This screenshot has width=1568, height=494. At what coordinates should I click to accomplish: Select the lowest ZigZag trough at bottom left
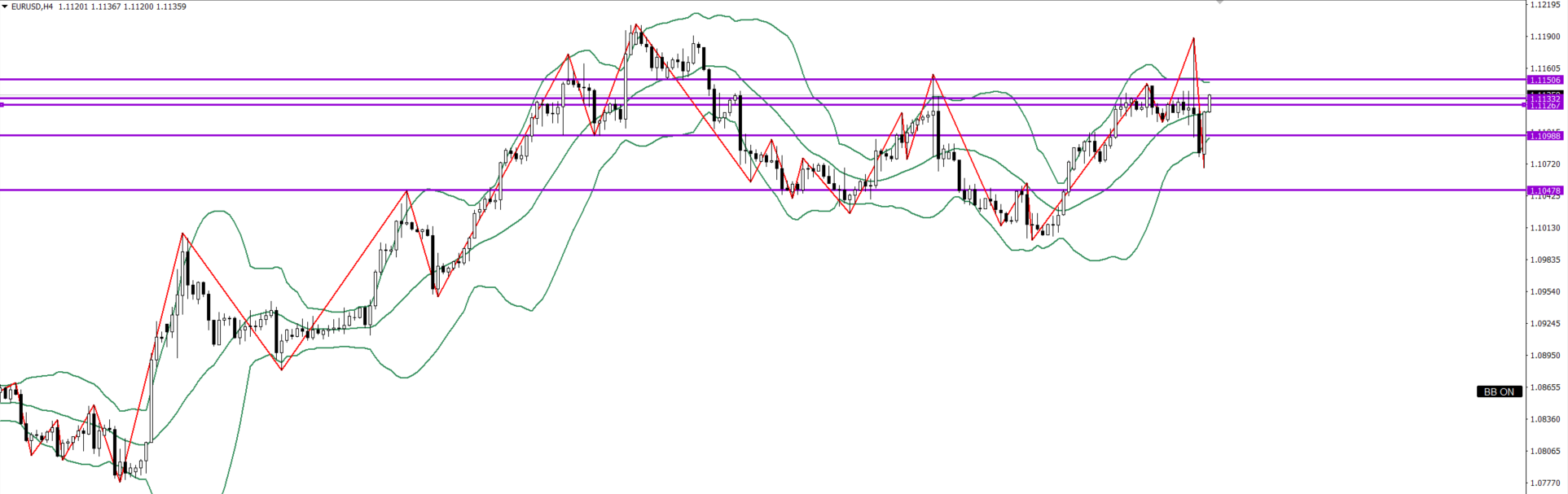(121, 481)
